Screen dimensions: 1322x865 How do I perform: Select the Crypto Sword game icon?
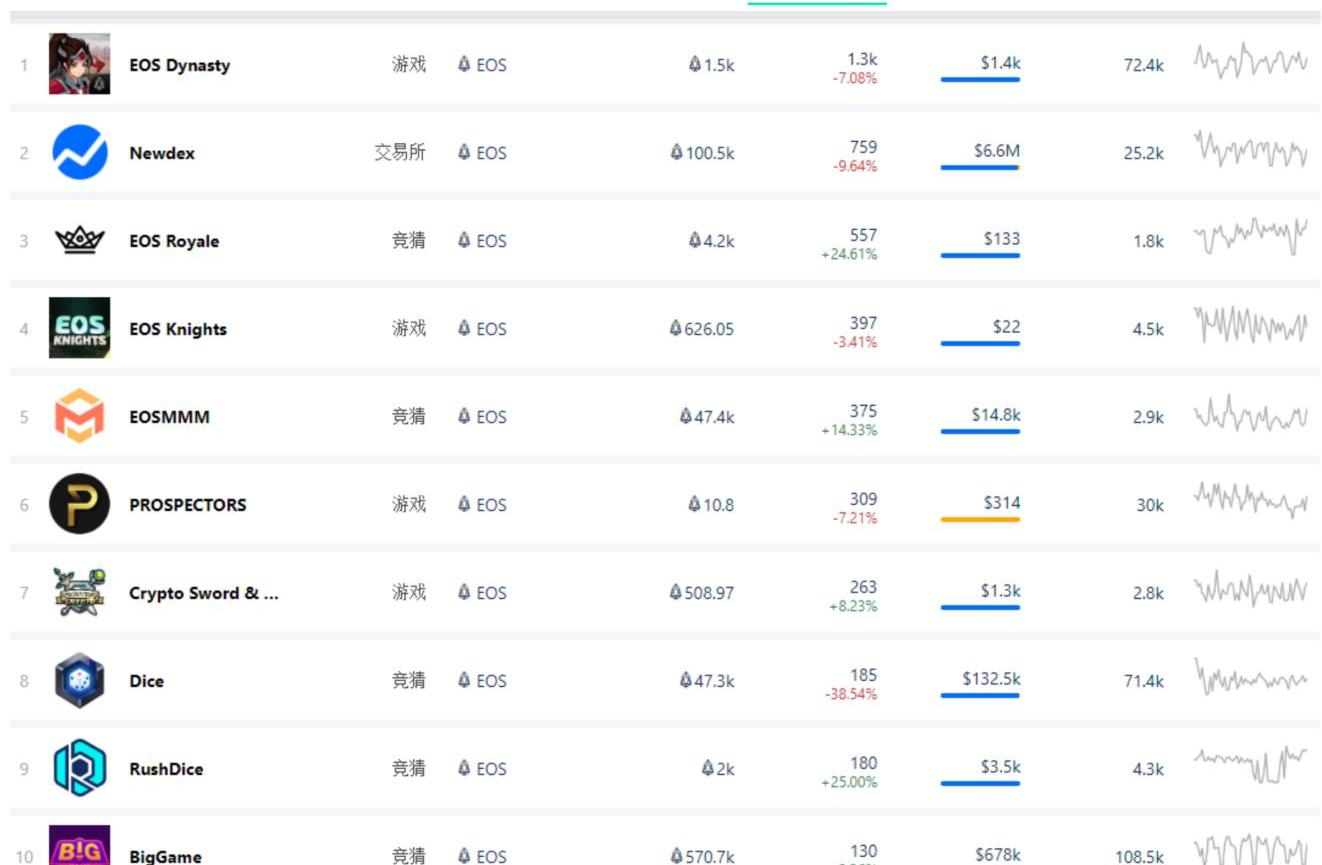[79, 592]
